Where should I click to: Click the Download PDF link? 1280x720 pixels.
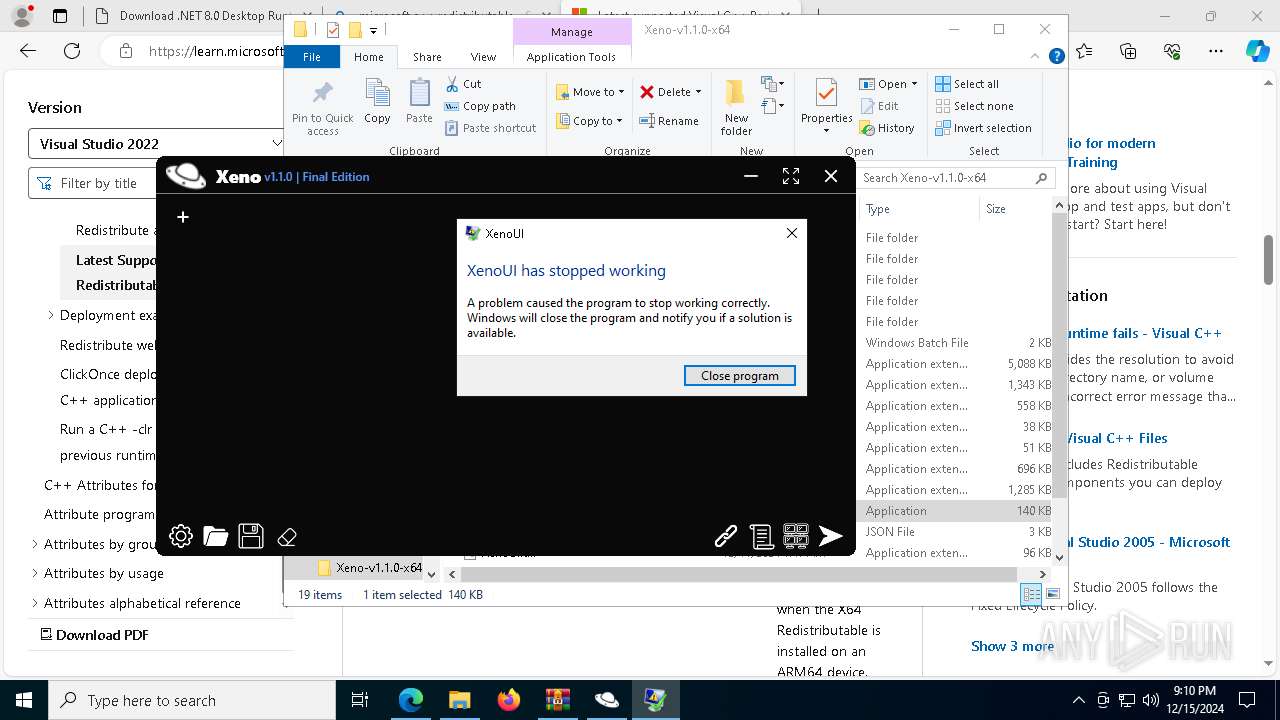point(94,635)
